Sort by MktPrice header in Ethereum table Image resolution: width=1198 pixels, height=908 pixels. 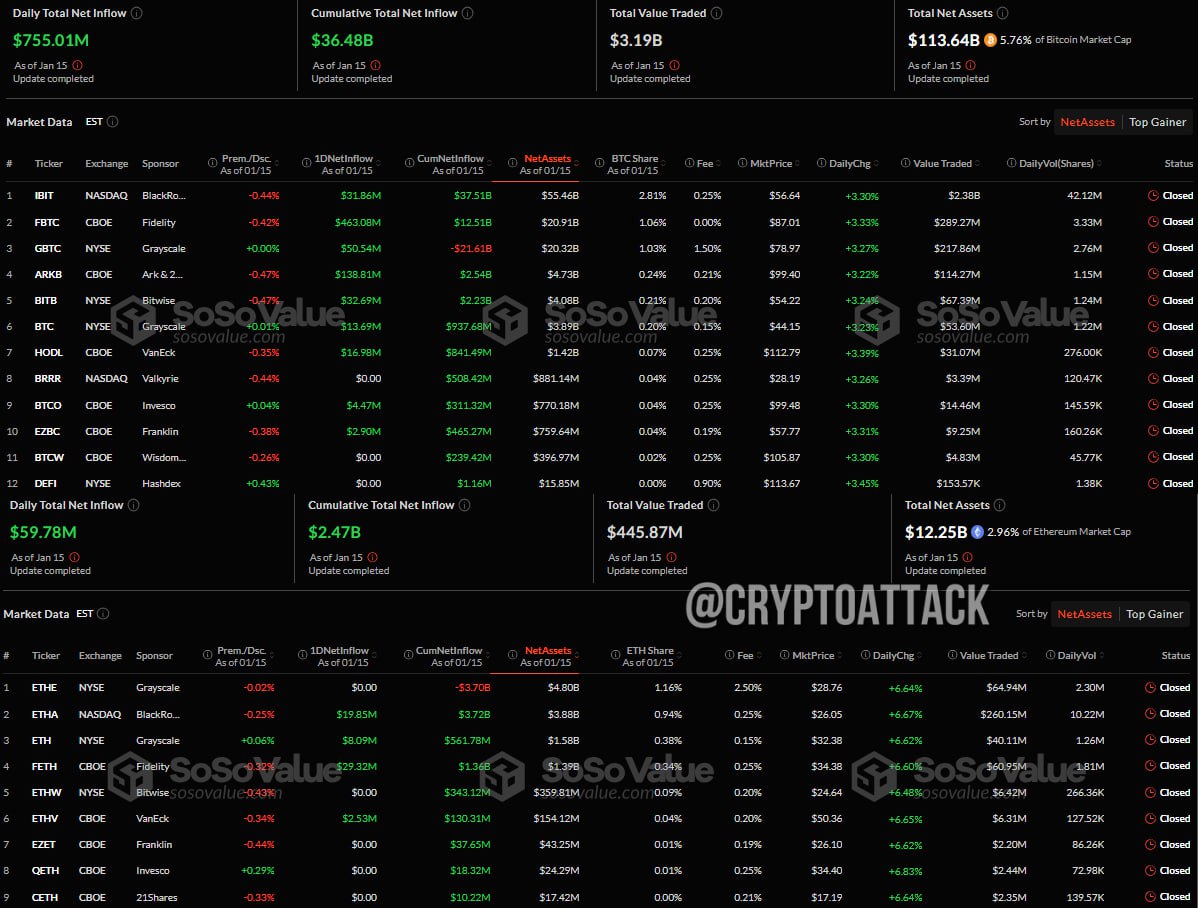pos(813,656)
